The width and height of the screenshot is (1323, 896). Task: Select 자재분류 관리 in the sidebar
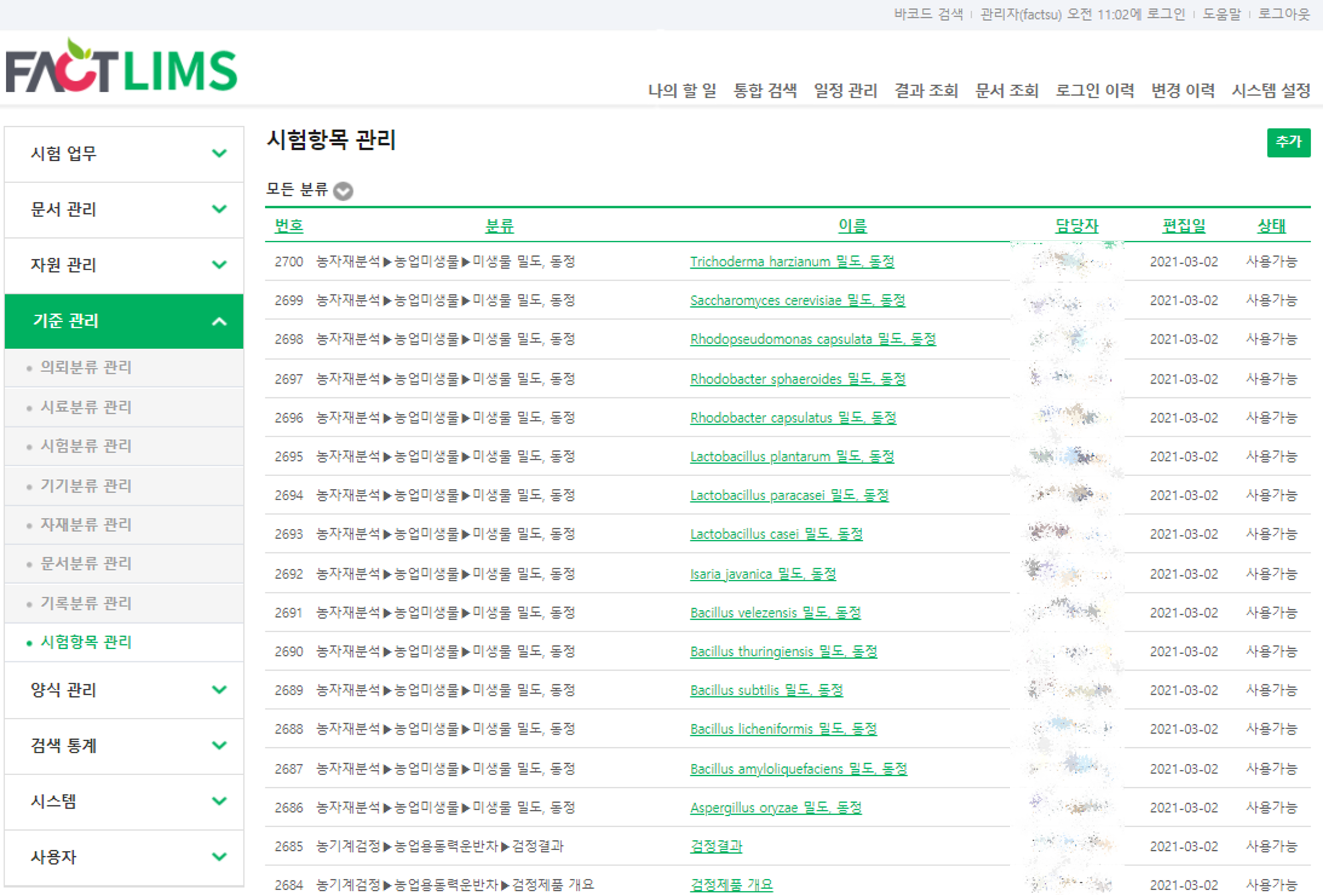click(x=86, y=524)
